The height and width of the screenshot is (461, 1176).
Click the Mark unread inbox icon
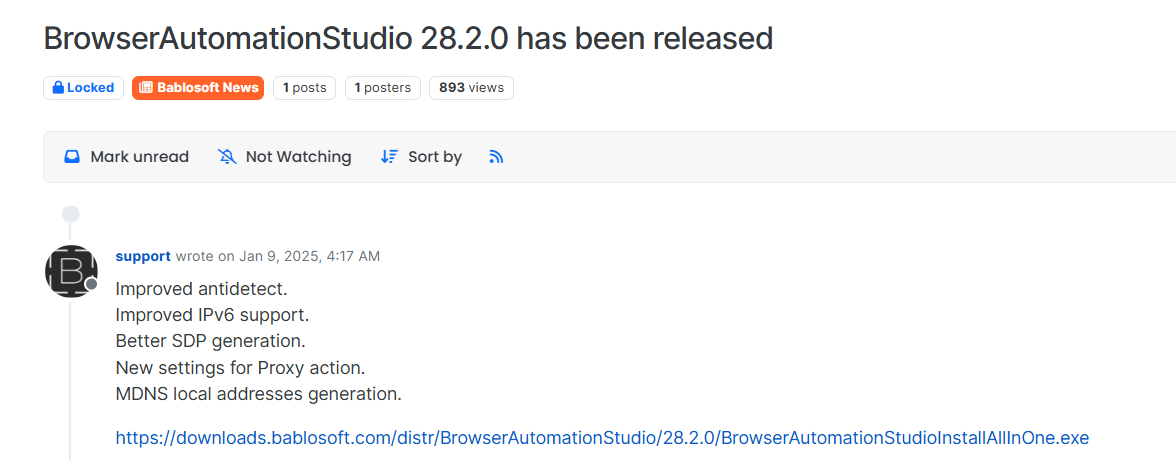pyautogui.click(x=72, y=157)
